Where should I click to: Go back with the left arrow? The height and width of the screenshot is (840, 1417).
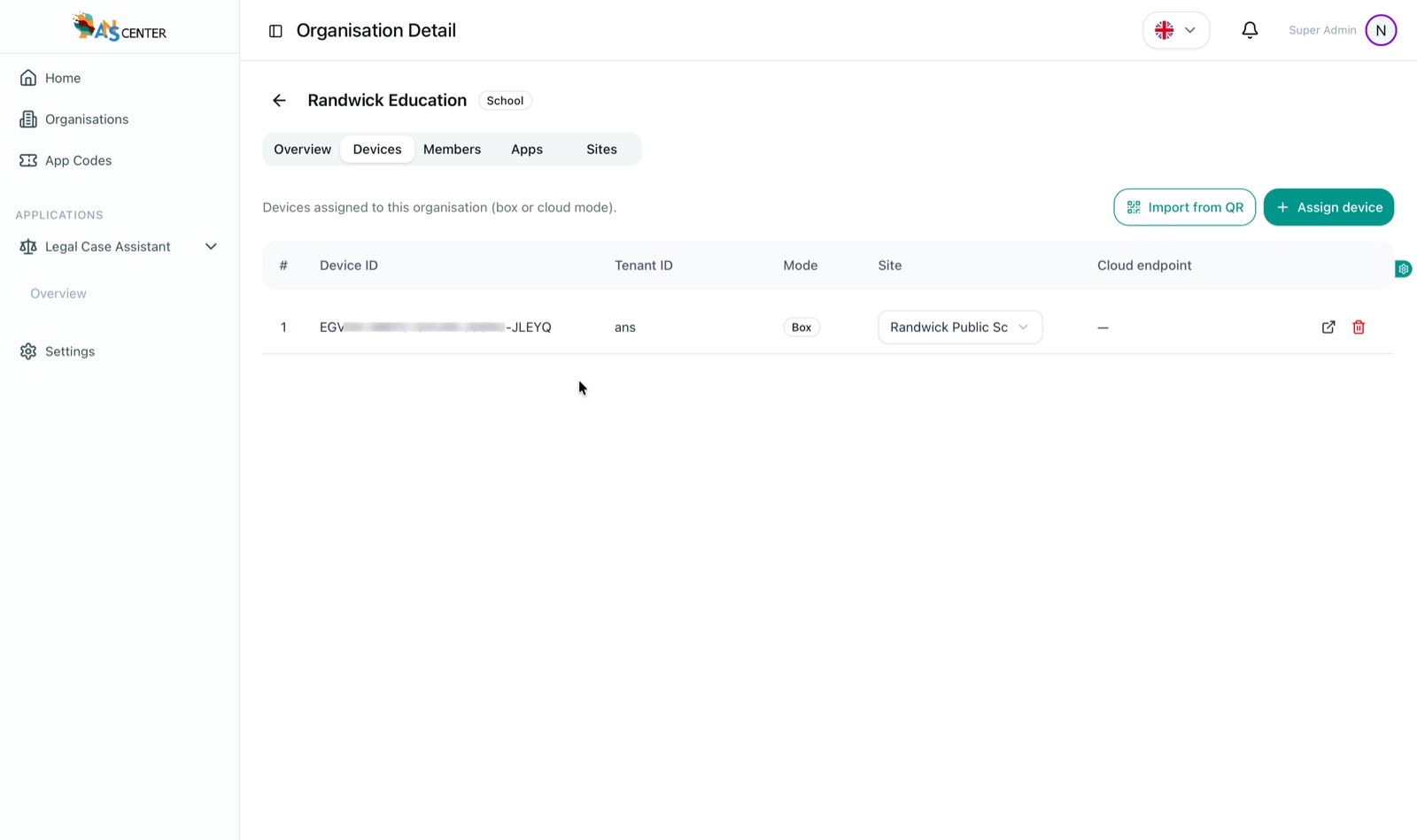(279, 101)
